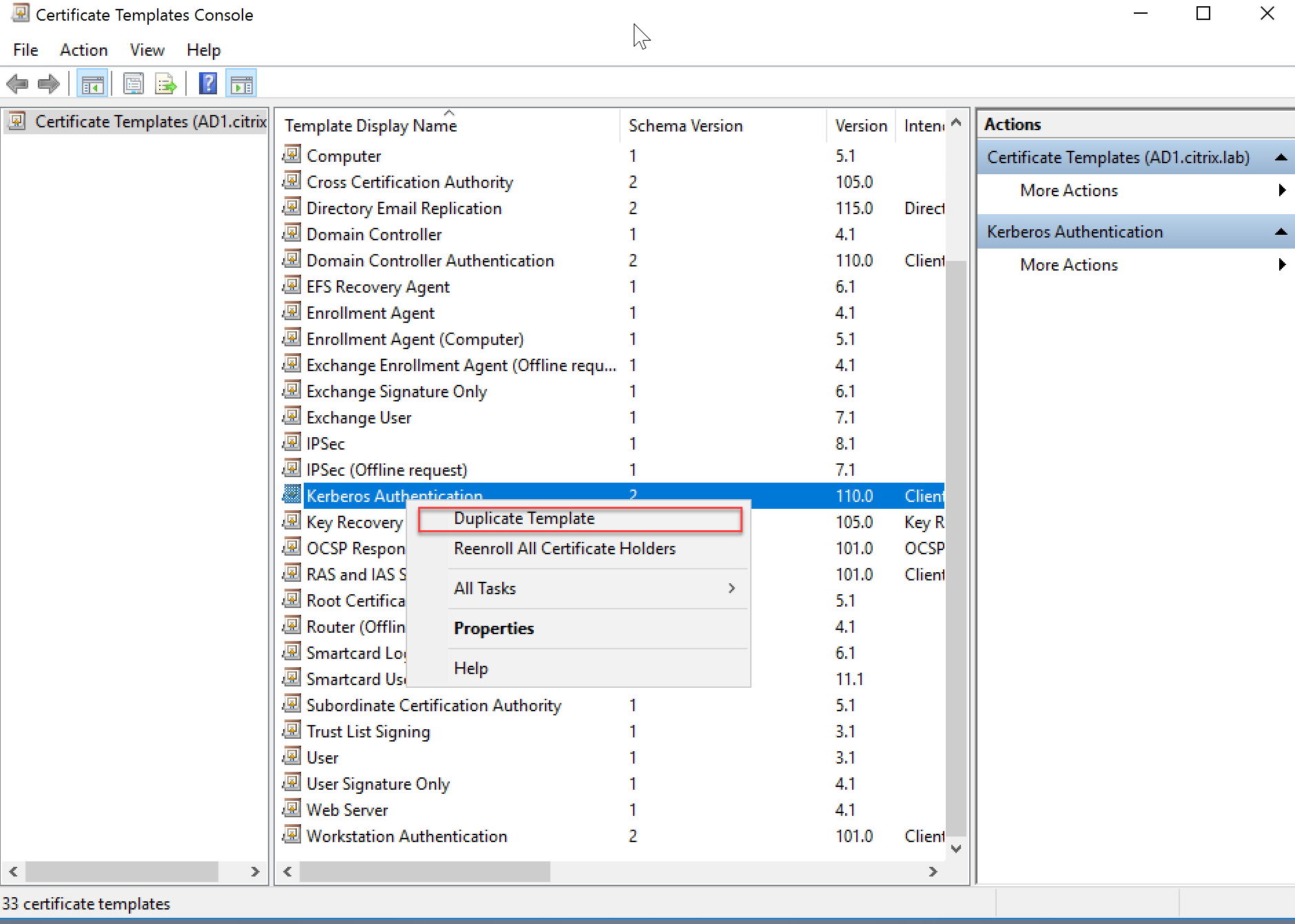Screen dimensions: 1295x924
Task: Click the template list horizontal scrollbar
Action: click(x=424, y=872)
